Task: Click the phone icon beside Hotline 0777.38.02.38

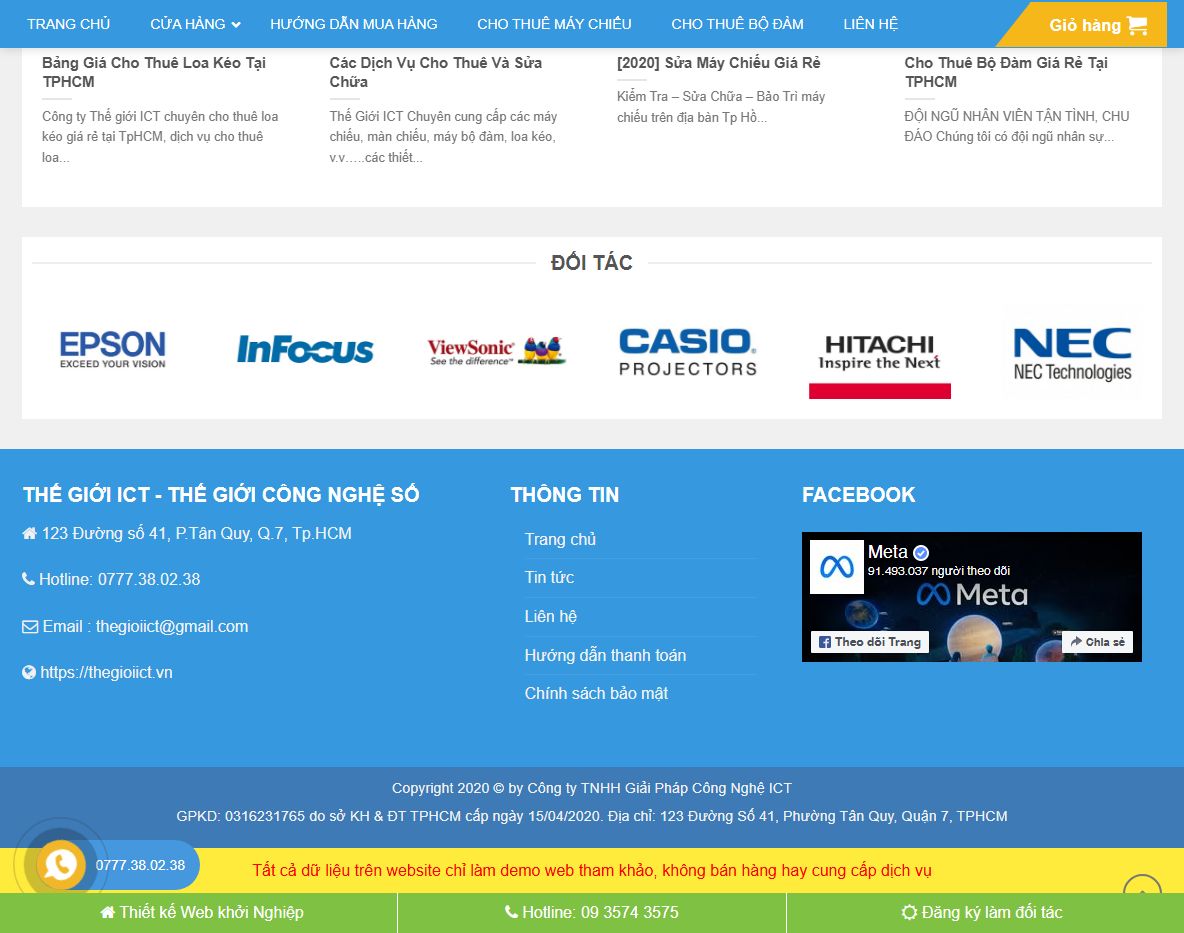Action: pos(28,579)
